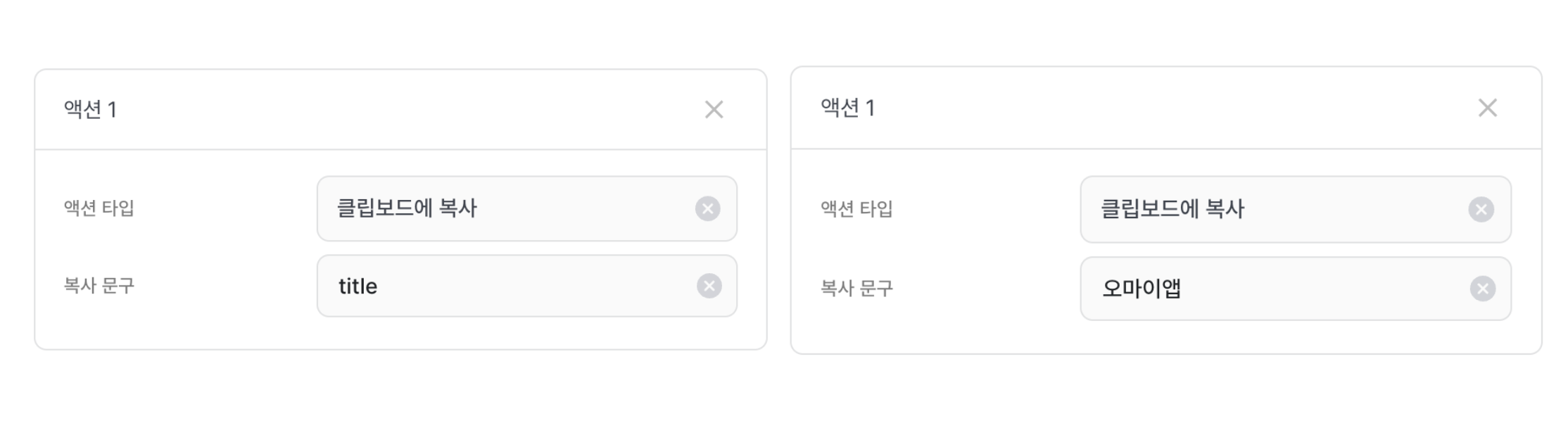Click the 액션 타입 label in the 오마이앱 card
This screenshot has height=428, width=1568.
[x=856, y=209]
